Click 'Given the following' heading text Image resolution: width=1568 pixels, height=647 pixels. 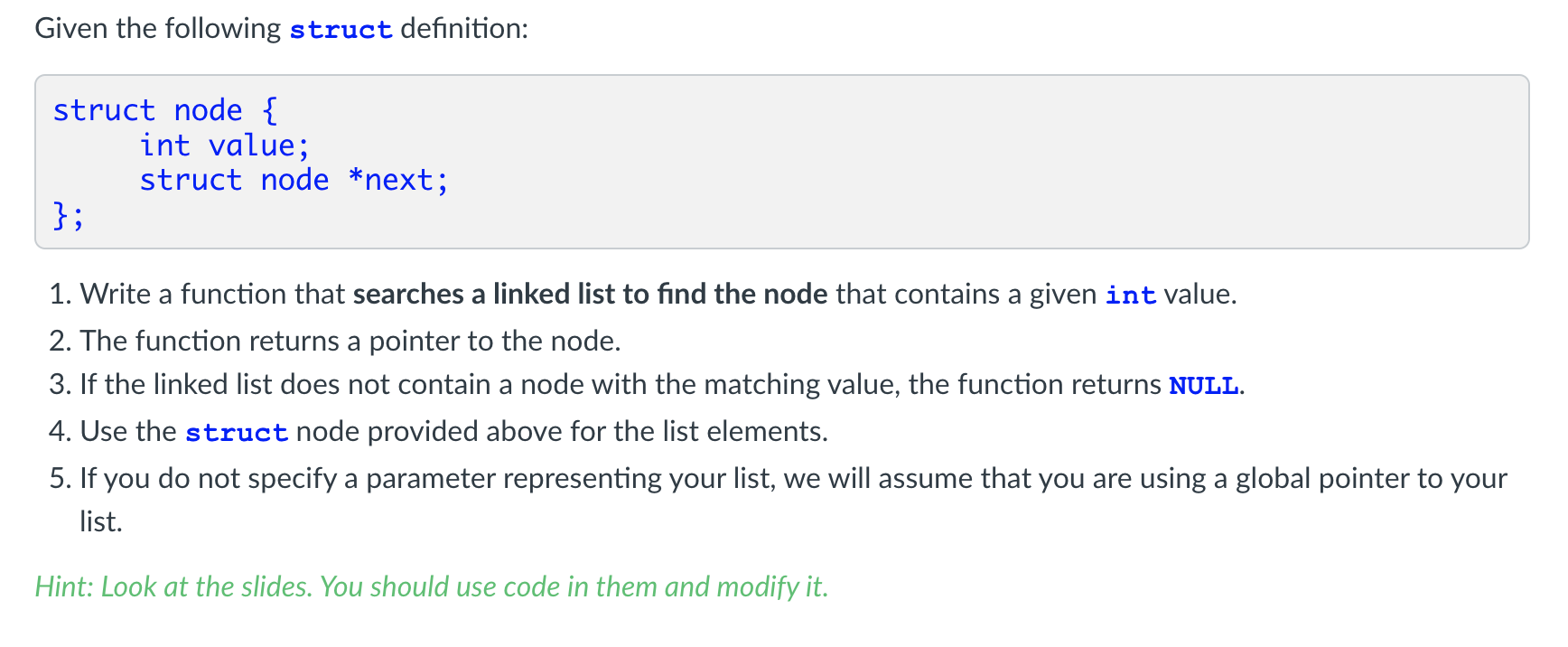point(158,29)
